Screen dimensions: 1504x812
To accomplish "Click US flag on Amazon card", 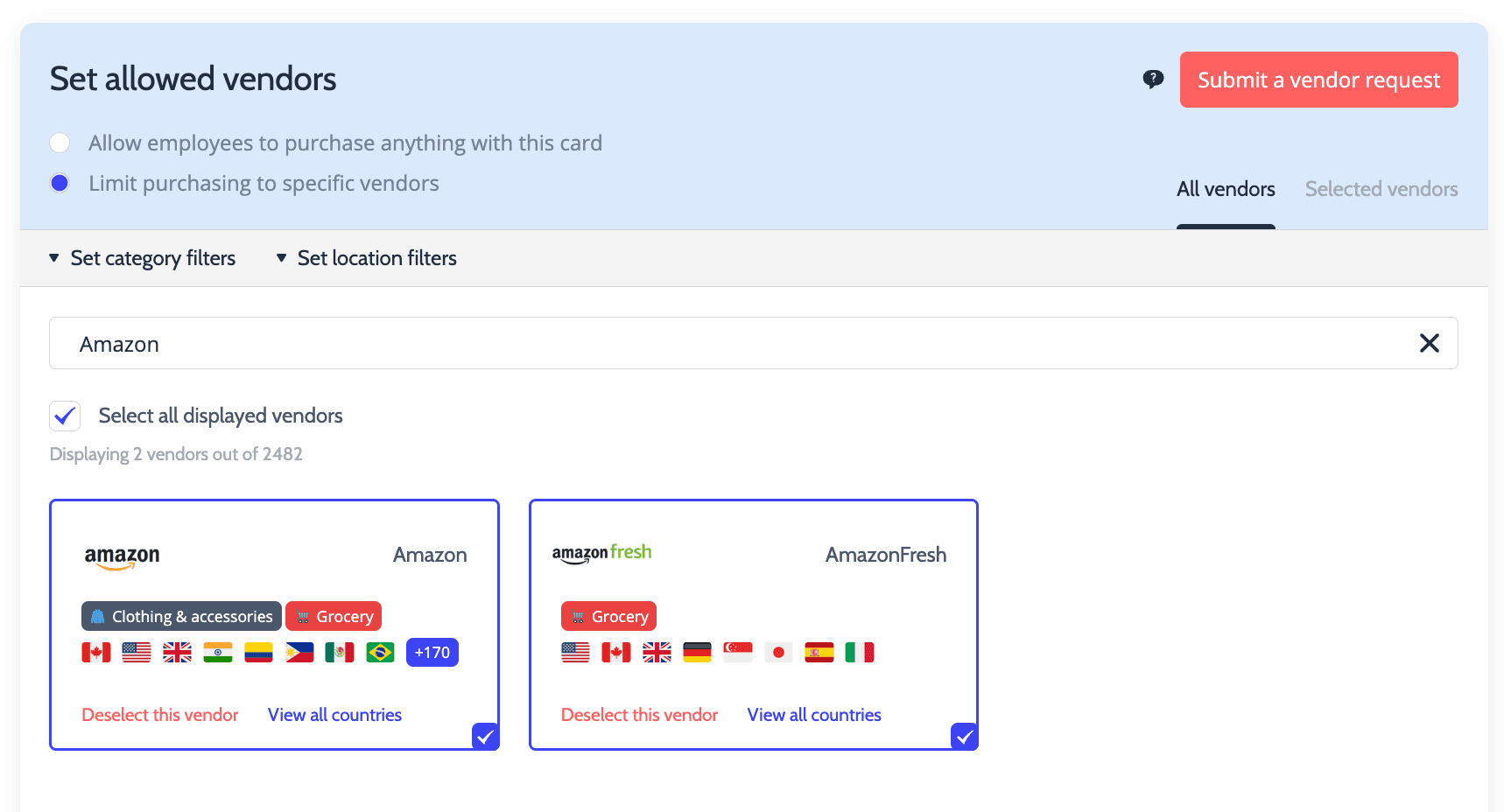I will point(137,653).
